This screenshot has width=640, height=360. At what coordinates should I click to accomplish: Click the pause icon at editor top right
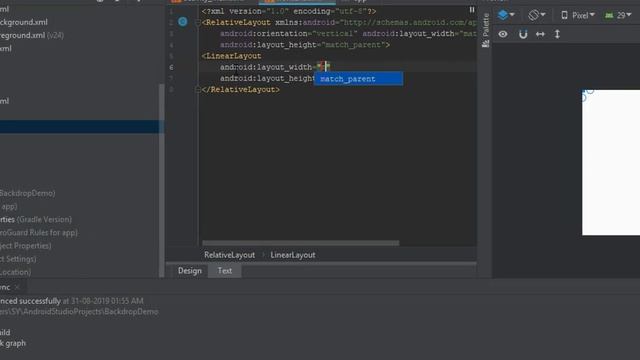pyautogui.click(x=472, y=9)
